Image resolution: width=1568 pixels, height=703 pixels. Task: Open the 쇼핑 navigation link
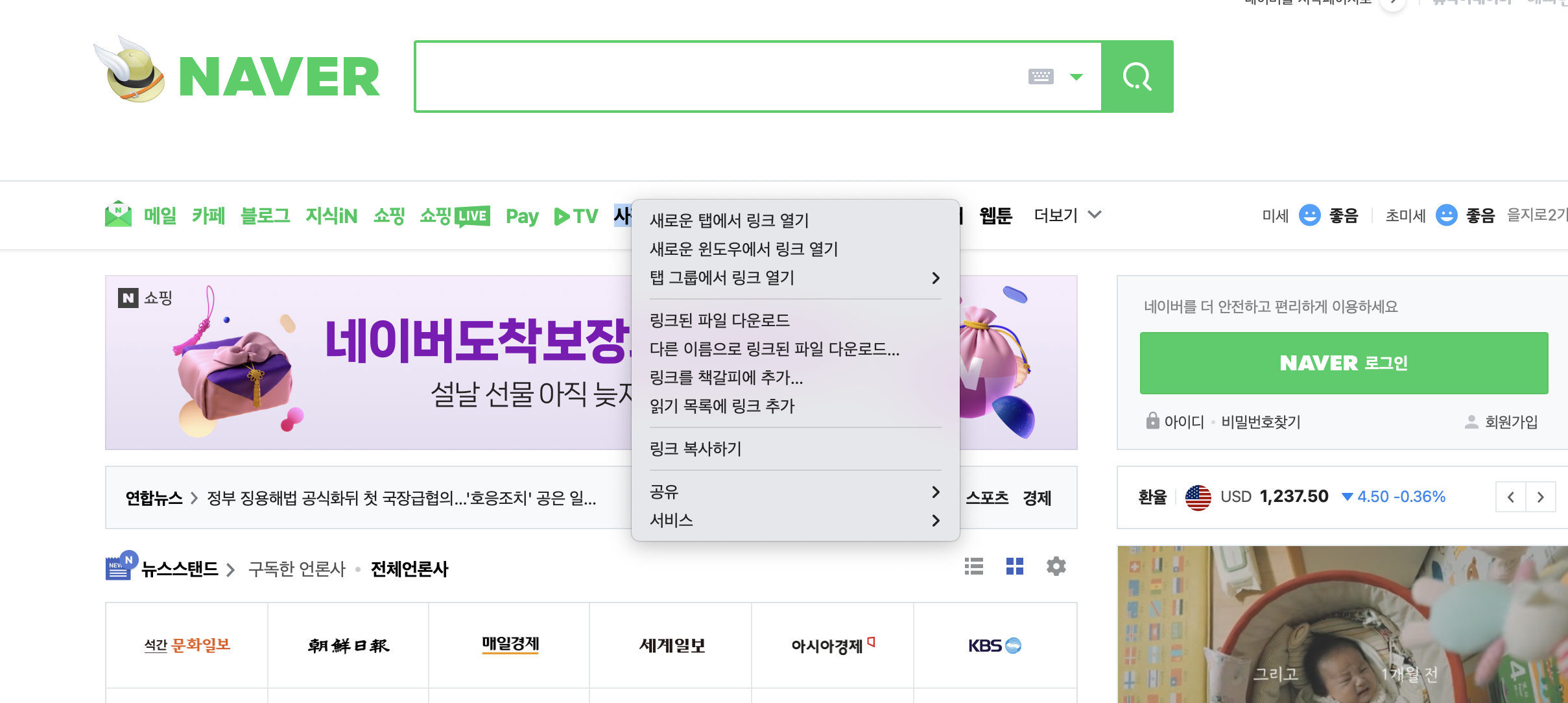coord(389,215)
